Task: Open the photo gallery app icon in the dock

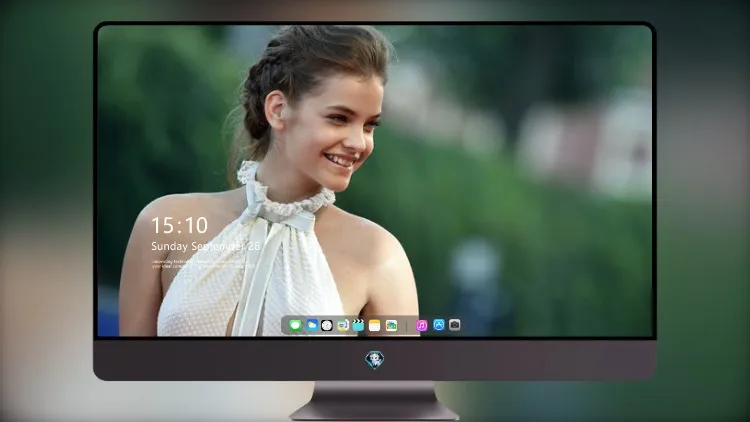Action: [x=391, y=325]
